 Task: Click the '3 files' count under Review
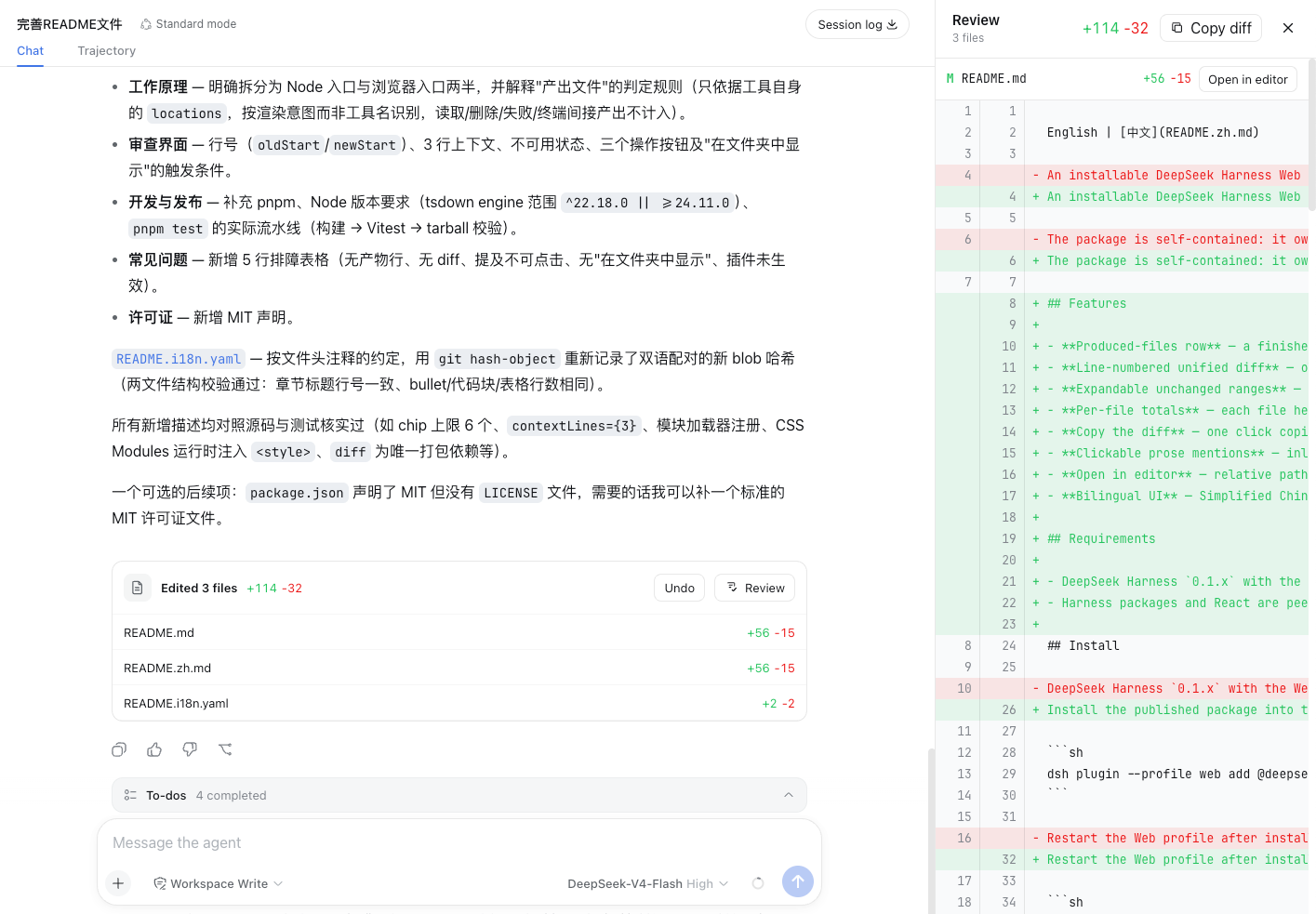pos(968,38)
